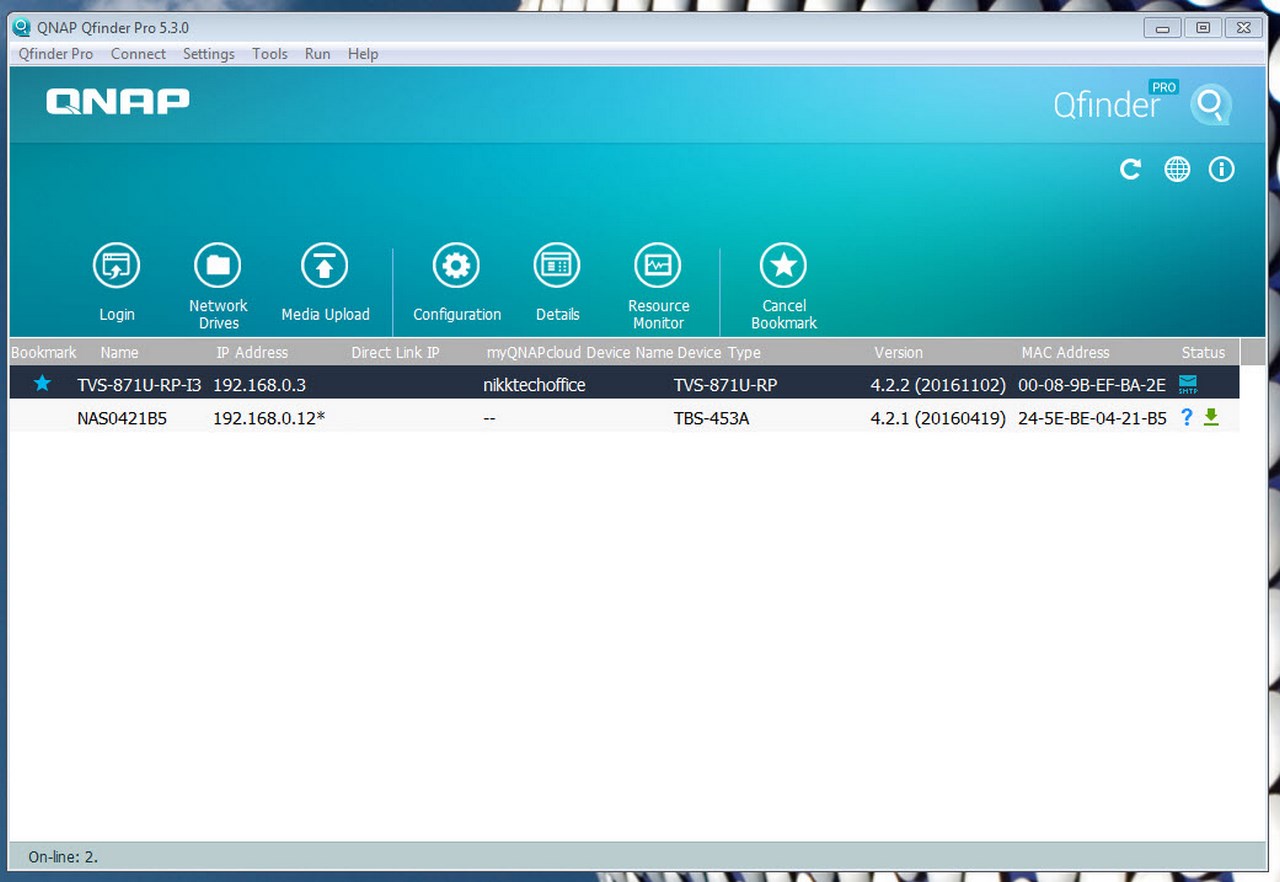Click device type TVS-871U-RP
Viewport: 1280px width, 882px height.
point(725,384)
